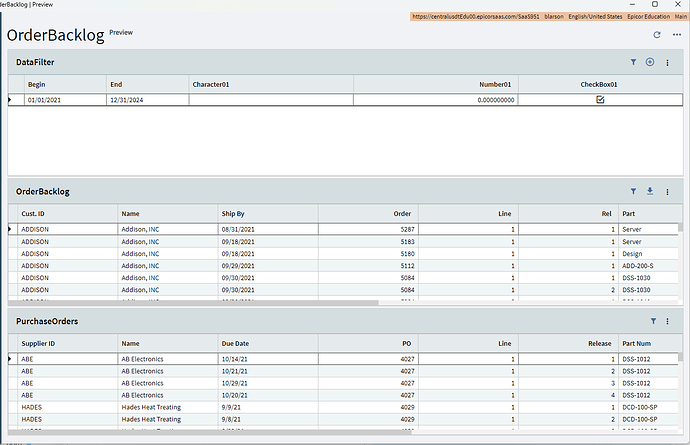Click due date 10/20/21 cell
This screenshot has height=445, width=690.
point(268,395)
